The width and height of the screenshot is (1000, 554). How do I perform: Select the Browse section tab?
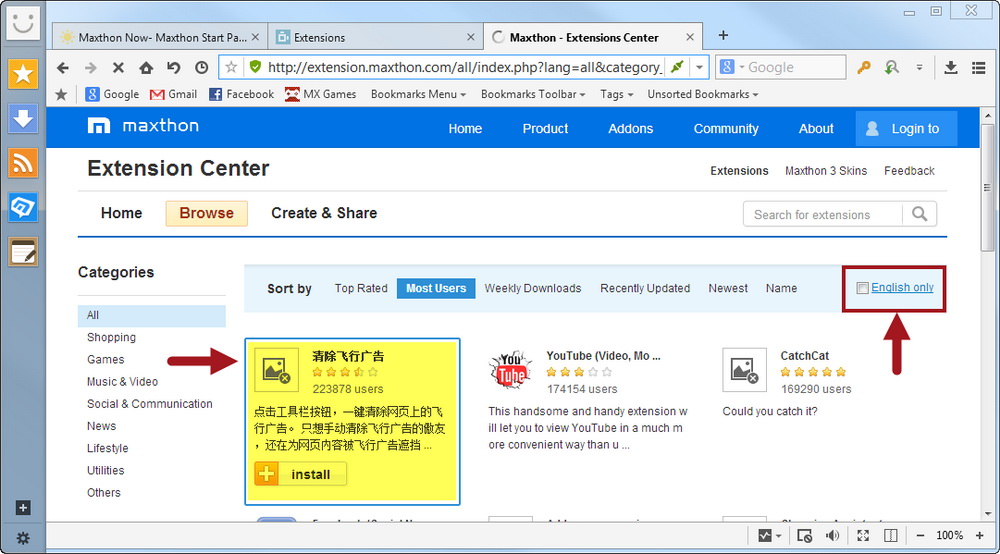coord(207,213)
